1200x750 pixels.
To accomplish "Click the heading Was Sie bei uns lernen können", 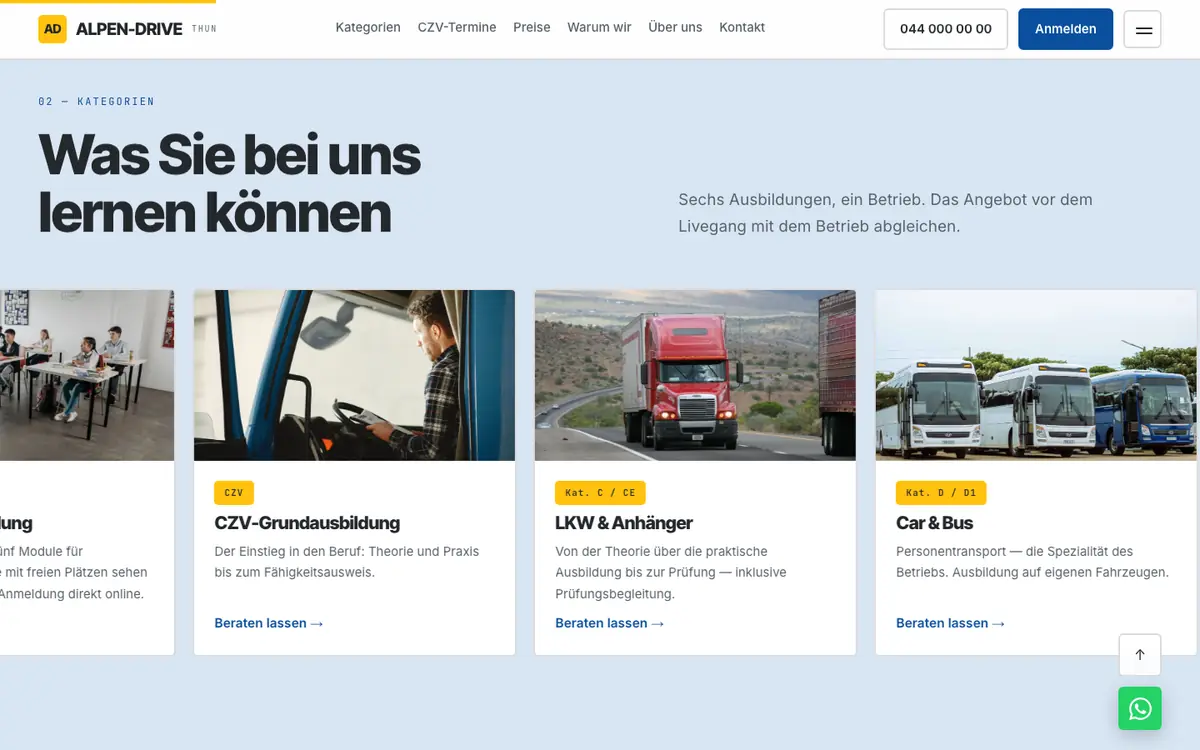I will pyautogui.click(x=229, y=183).
